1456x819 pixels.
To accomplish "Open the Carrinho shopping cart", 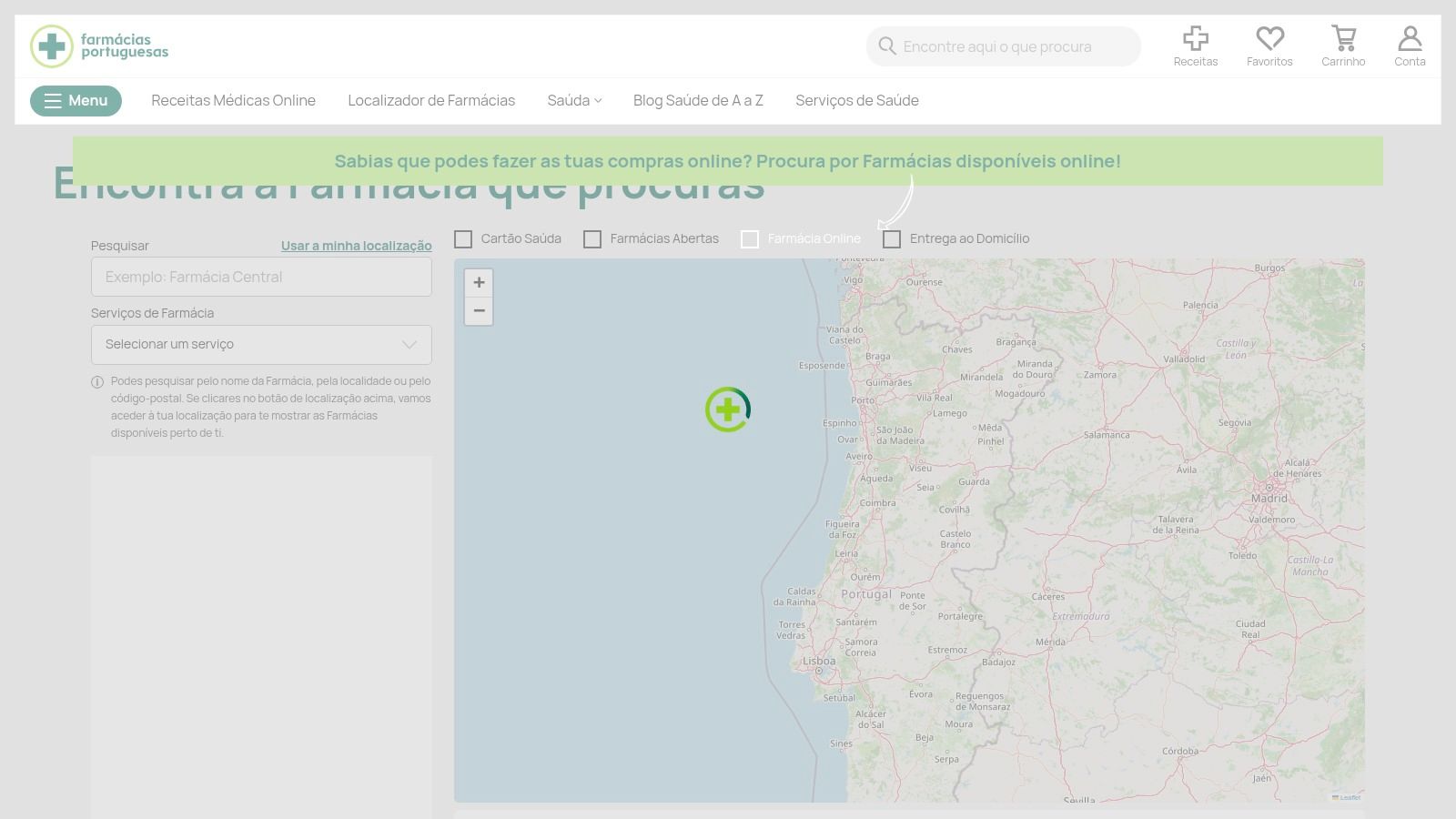I will [1343, 38].
